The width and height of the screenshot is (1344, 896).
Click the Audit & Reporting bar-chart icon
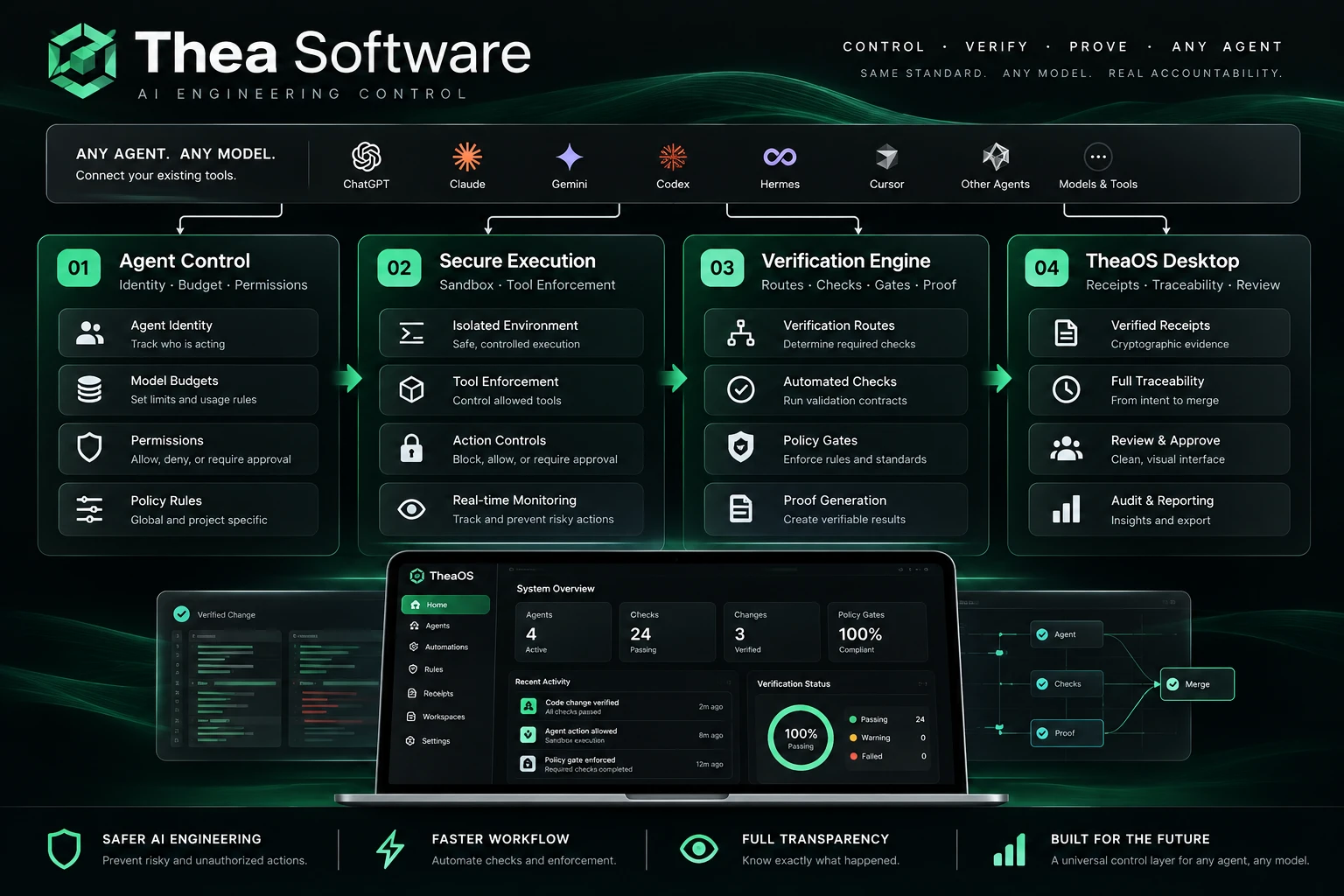1066,509
